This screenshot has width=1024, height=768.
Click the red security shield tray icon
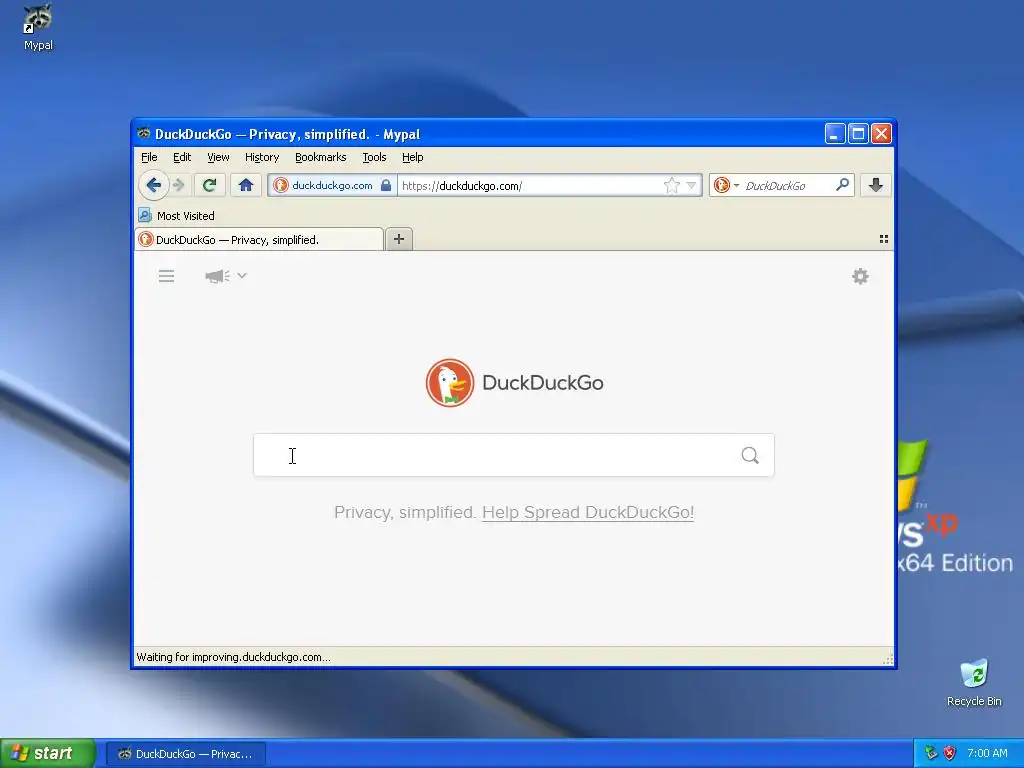pyautogui.click(x=950, y=754)
